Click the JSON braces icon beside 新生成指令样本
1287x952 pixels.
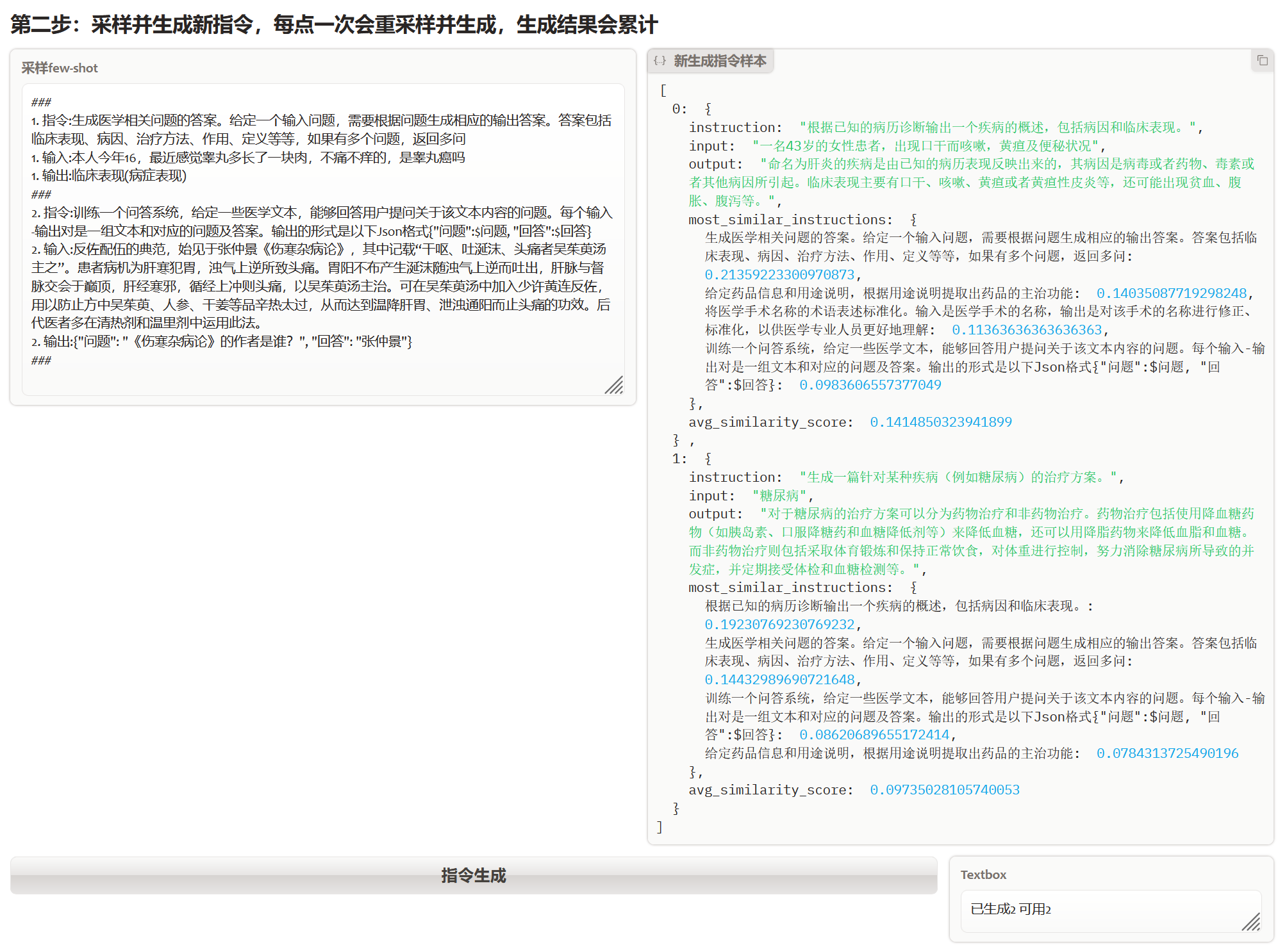pos(660,61)
